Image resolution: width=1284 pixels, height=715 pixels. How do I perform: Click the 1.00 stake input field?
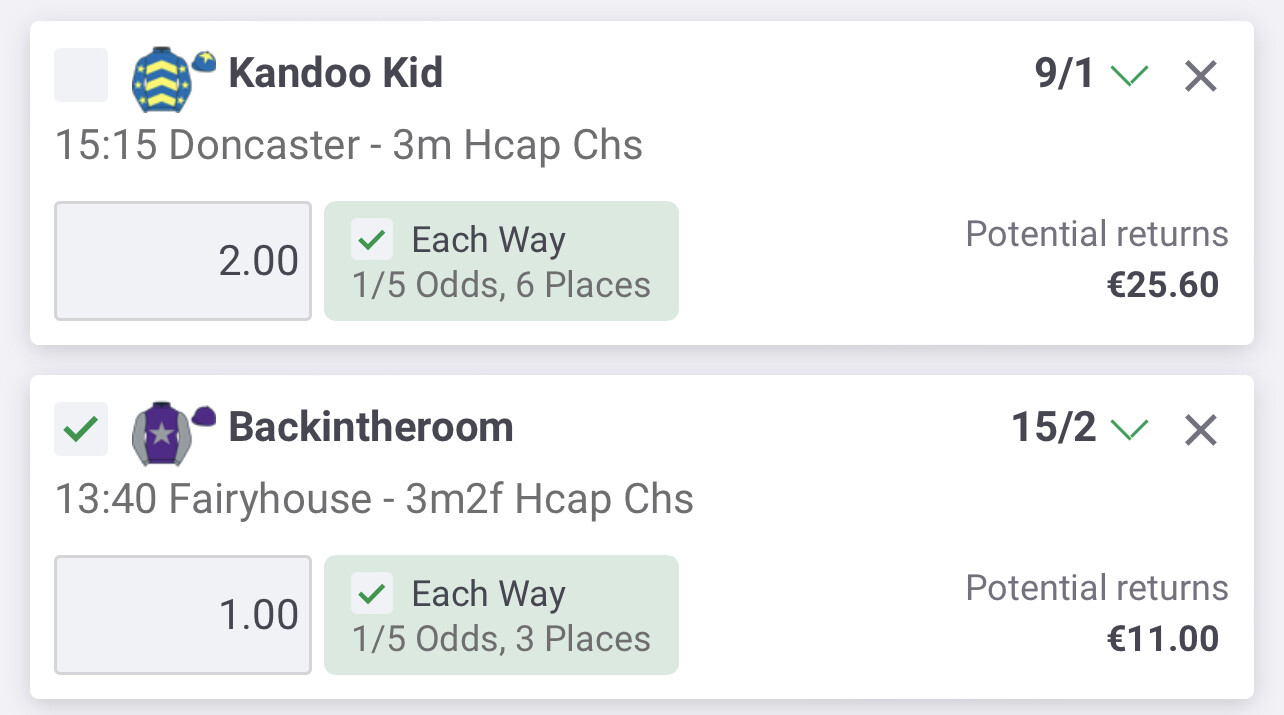[x=183, y=615]
